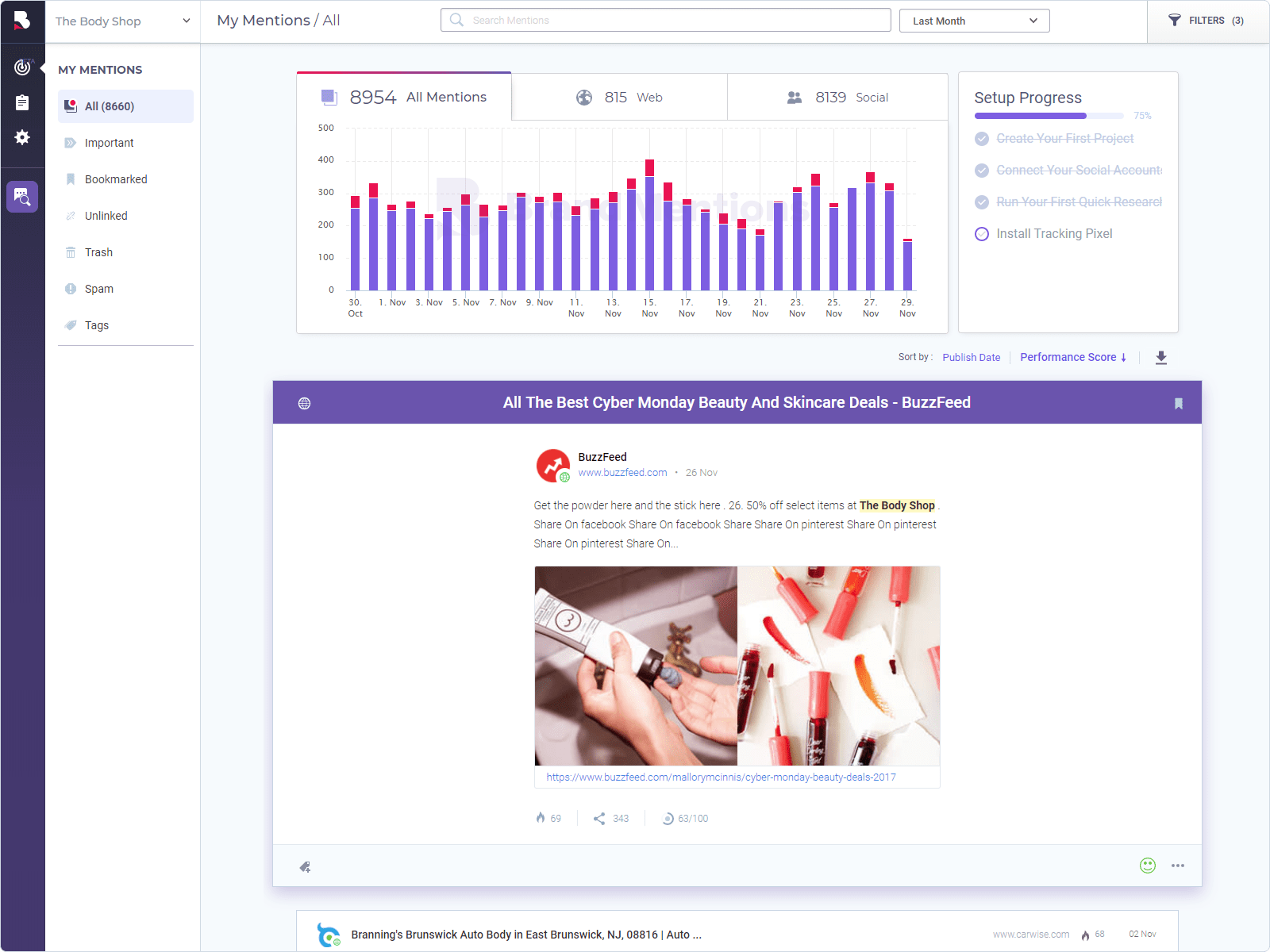Open the Last Month time range dropdown

974,20
